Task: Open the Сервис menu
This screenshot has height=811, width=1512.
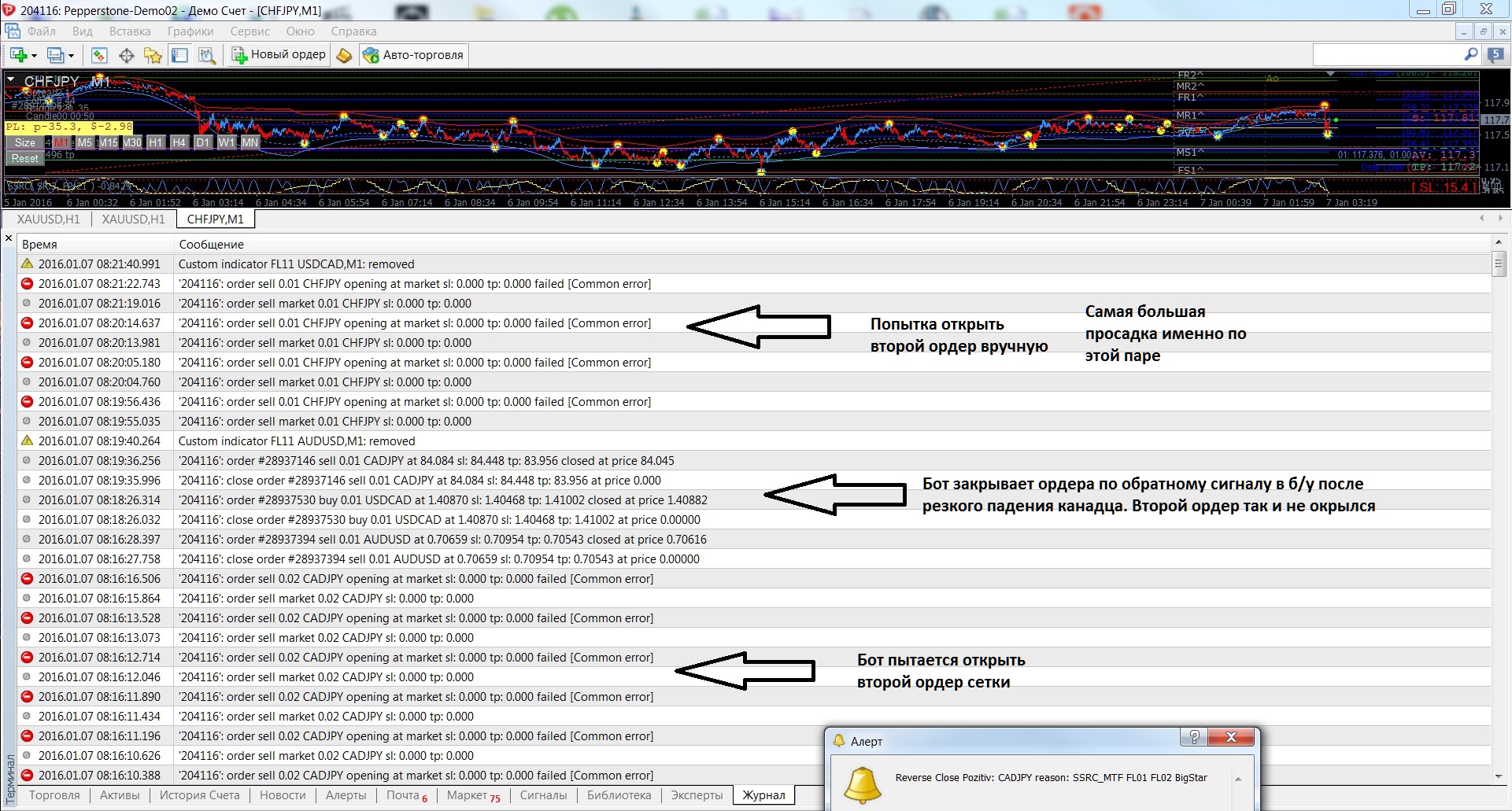Action: click(x=250, y=31)
